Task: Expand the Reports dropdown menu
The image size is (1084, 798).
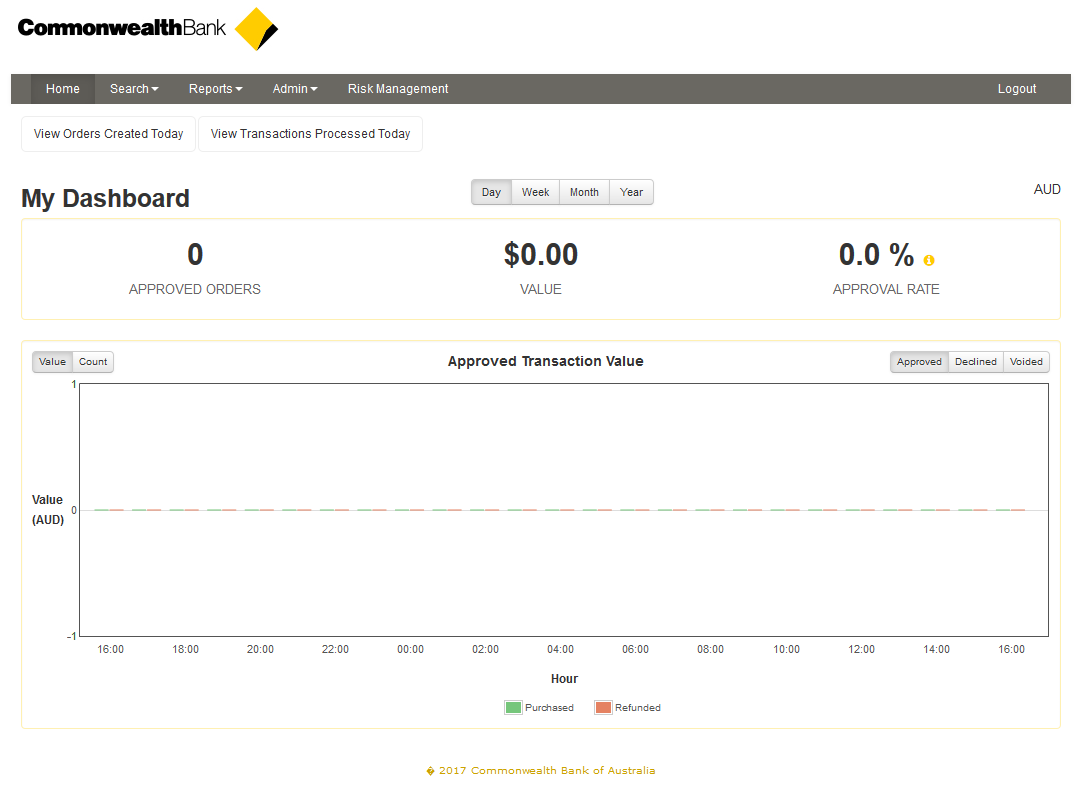Action: click(x=215, y=89)
